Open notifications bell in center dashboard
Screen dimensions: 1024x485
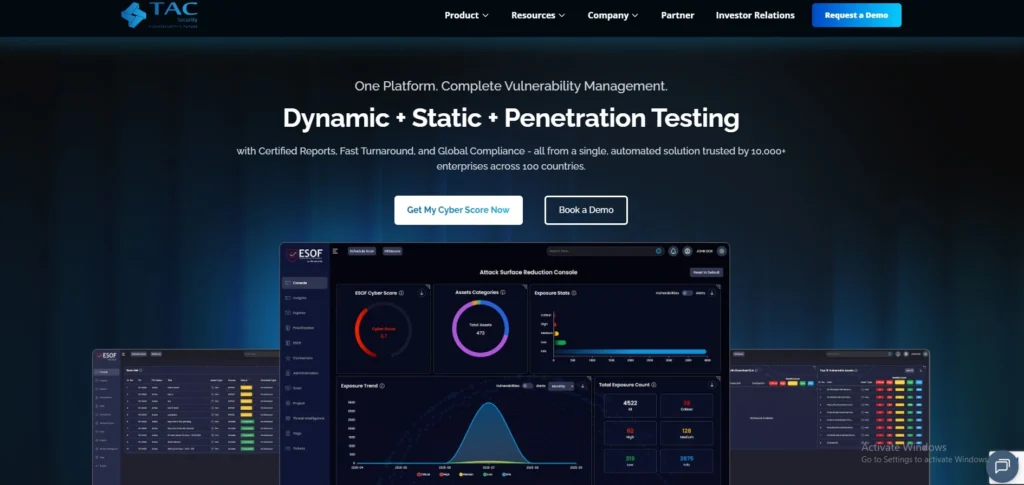point(673,251)
